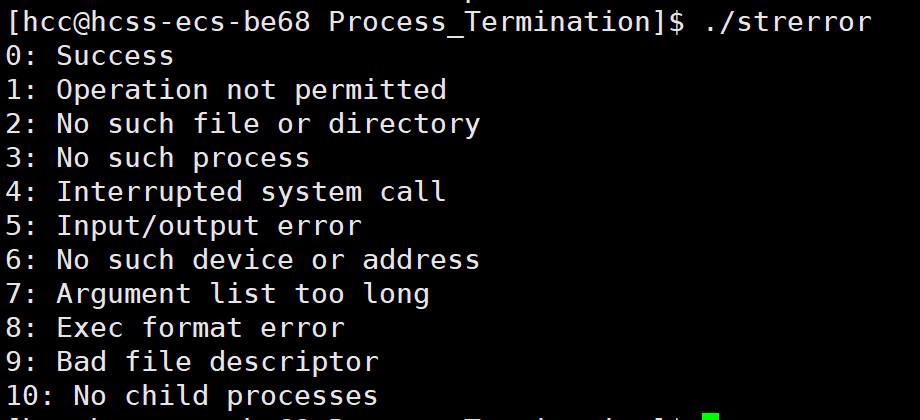Click the ./strerror command text

point(788,22)
